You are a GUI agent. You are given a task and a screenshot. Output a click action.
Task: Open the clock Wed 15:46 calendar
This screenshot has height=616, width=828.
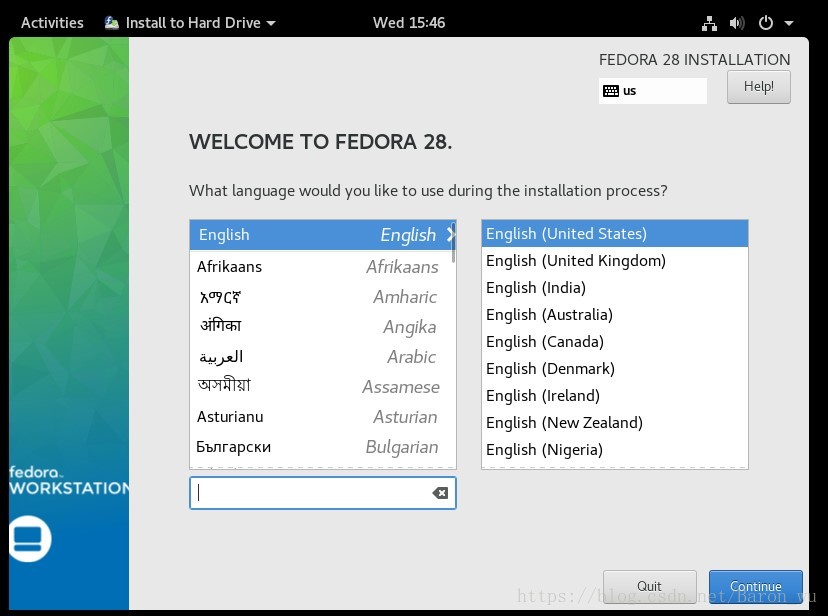pyautogui.click(x=409, y=23)
